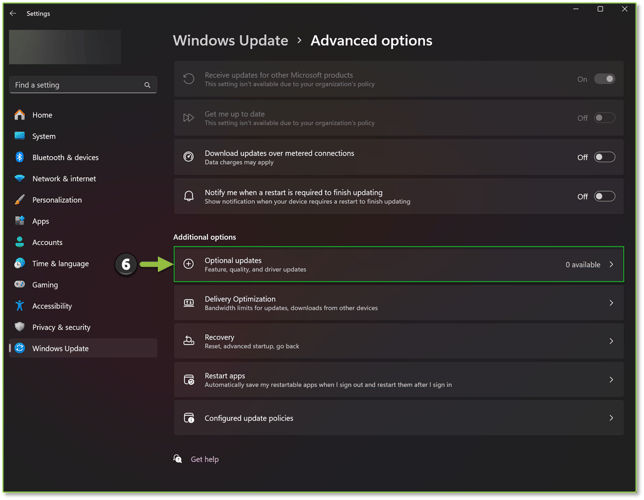Open the Recovery row chevron
The width and height of the screenshot is (644, 500).
click(612, 341)
